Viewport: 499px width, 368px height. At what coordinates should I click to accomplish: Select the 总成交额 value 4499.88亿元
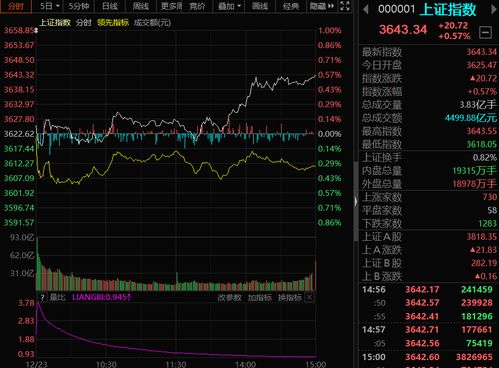(x=471, y=118)
